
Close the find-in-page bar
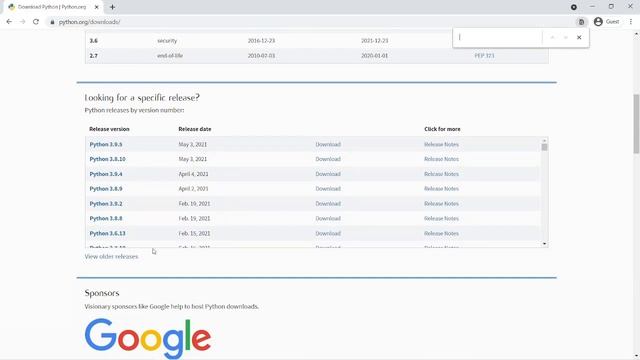pyautogui.click(x=579, y=37)
